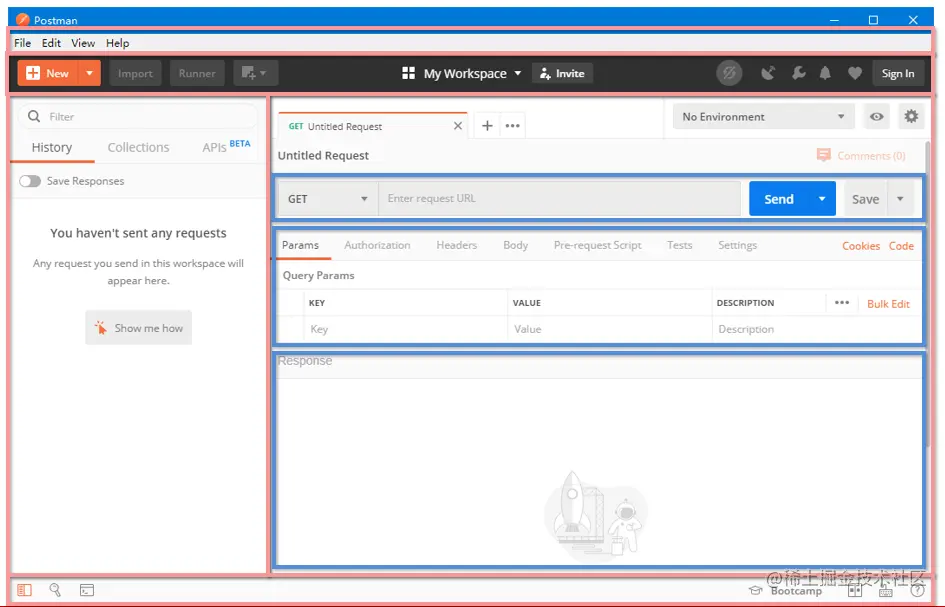Click the blue Send button
945x607 pixels.
779,199
